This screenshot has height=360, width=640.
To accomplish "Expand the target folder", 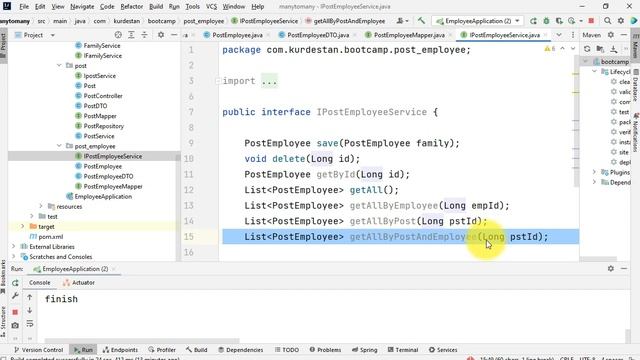I will tap(23, 227).
